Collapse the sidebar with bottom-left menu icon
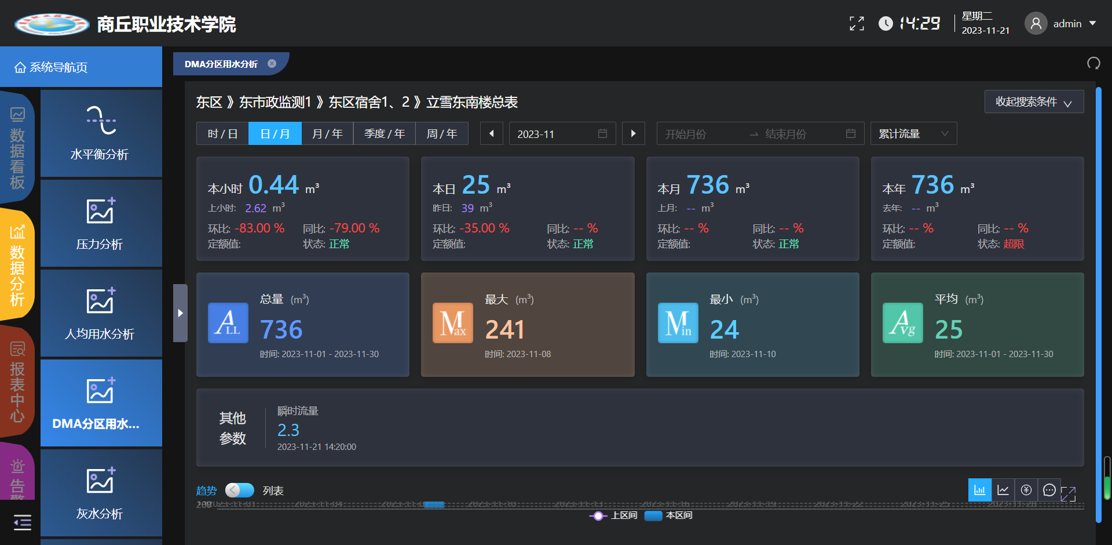 pos(22,522)
